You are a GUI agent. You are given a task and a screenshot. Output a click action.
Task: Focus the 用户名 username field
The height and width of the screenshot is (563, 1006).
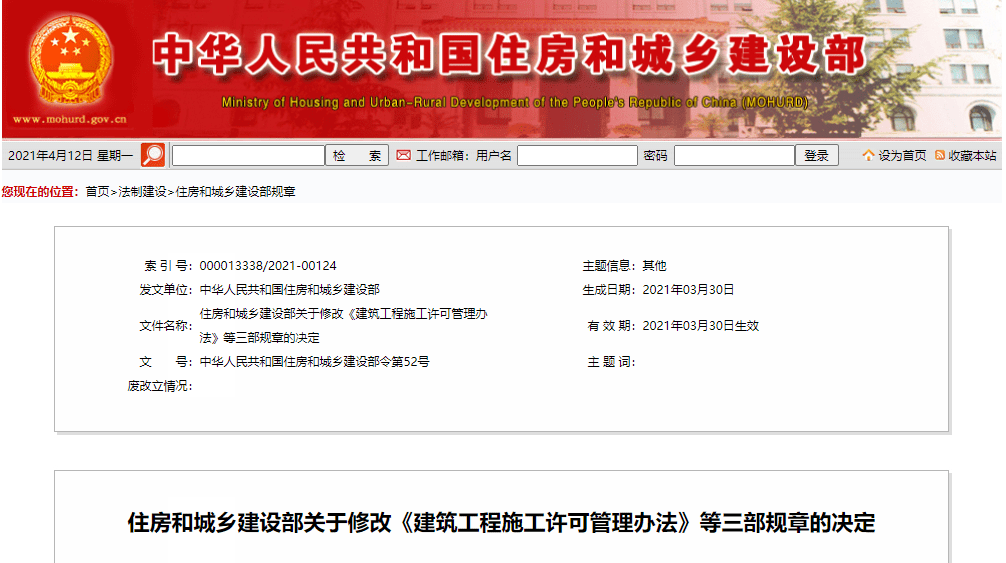[x=577, y=156]
